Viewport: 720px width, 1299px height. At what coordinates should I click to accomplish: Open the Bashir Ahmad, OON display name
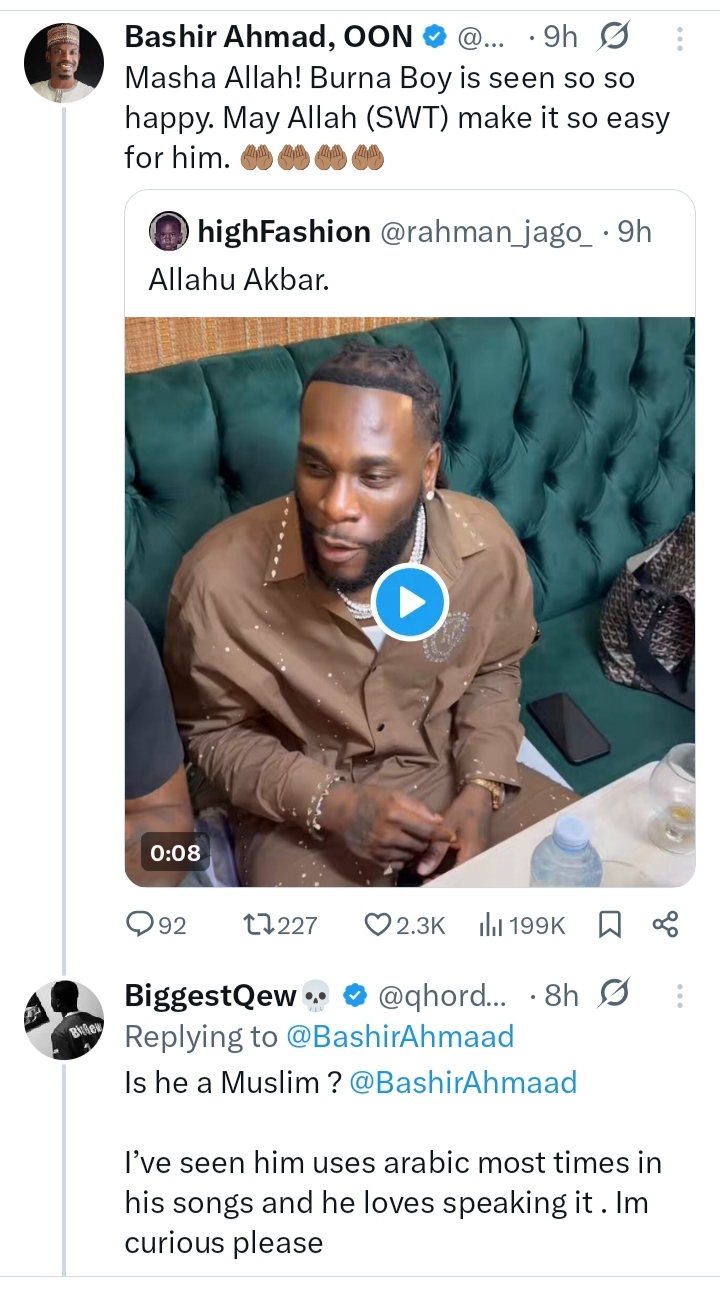pyautogui.click(x=268, y=38)
